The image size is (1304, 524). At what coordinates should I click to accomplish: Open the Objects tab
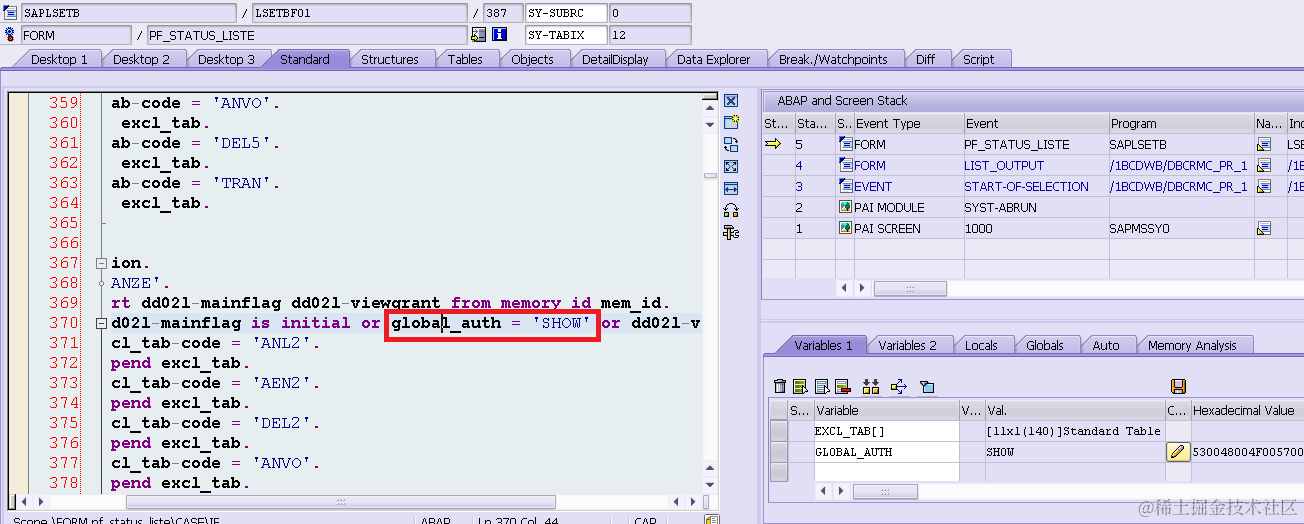point(533,59)
